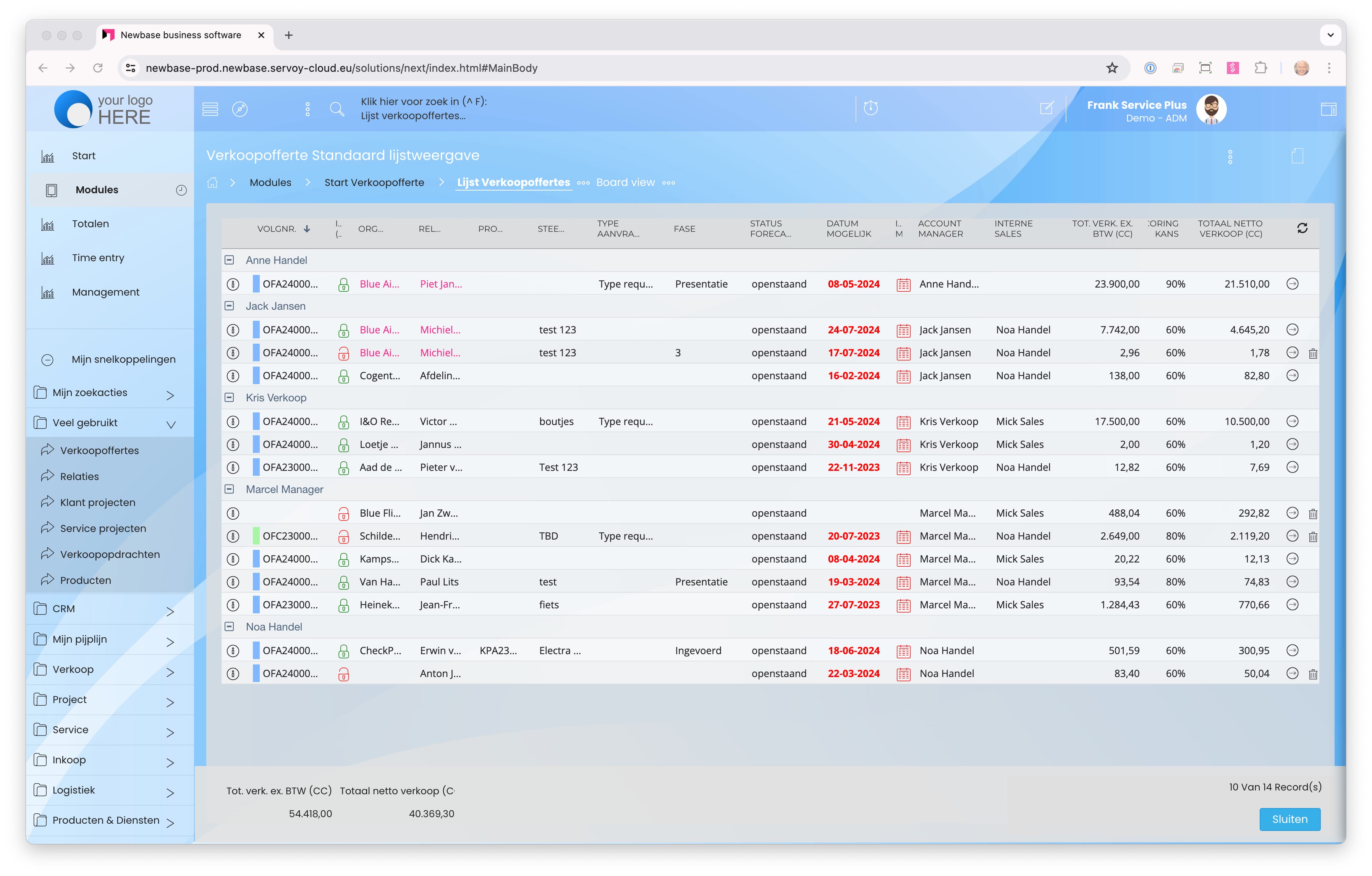Image resolution: width=1372 pixels, height=876 pixels.
Task: Click the arrow-circle icon on the 21.510,00 row
Action: coord(1292,284)
